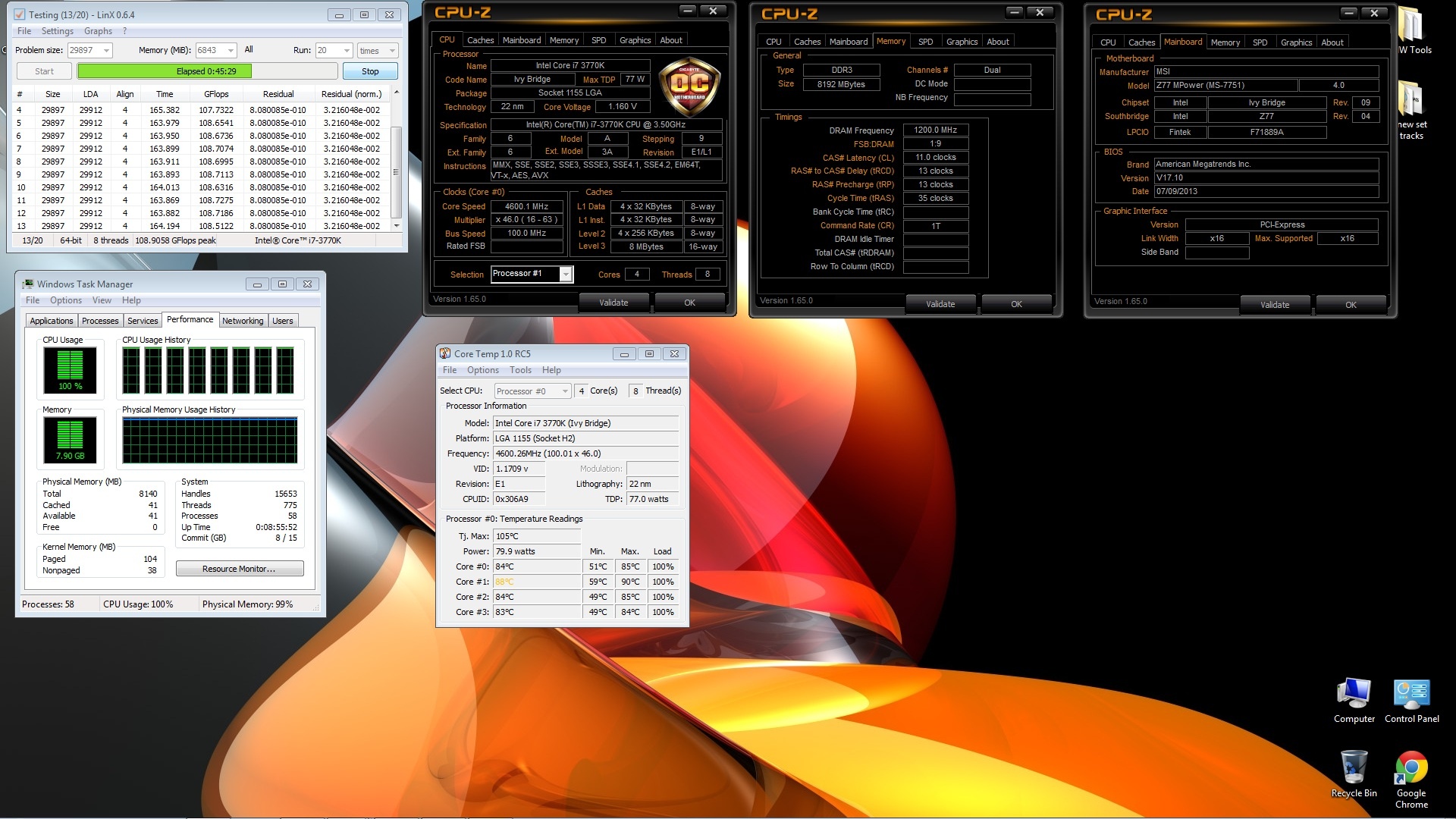Click Validate in the CPU-Z CPU window
Screen dimensions: 1456x819
click(x=613, y=303)
